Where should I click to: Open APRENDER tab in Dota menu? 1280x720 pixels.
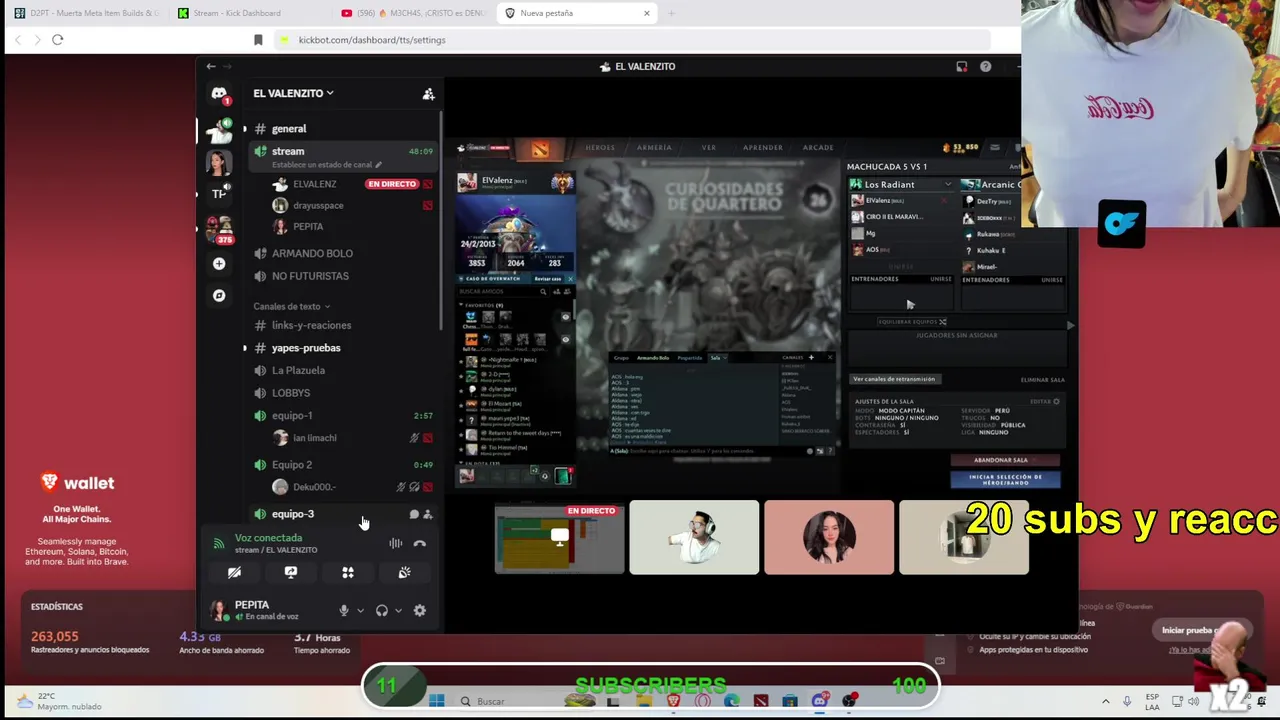[x=762, y=148]
